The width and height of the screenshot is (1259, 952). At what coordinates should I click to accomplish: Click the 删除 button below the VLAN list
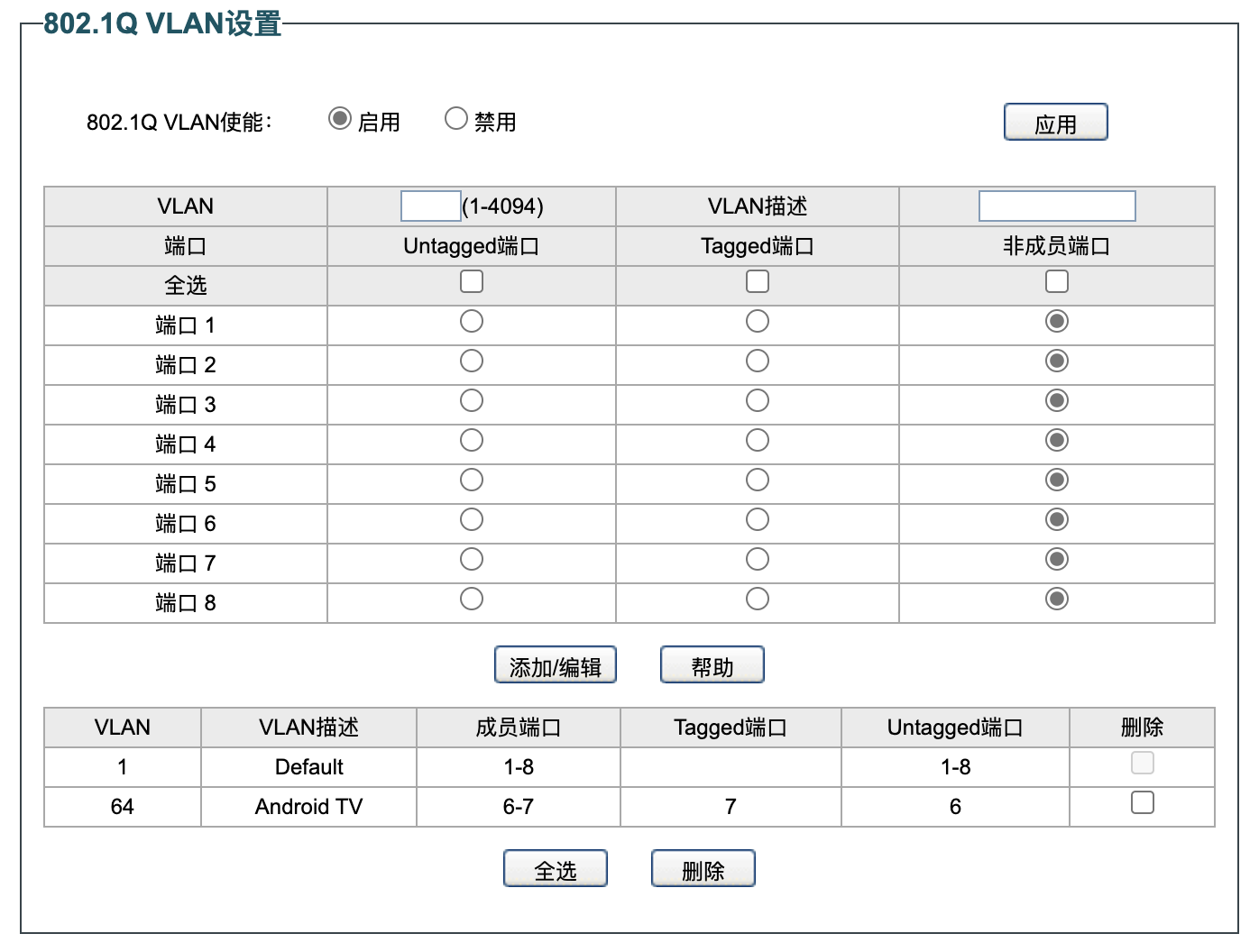click(703, 869)
